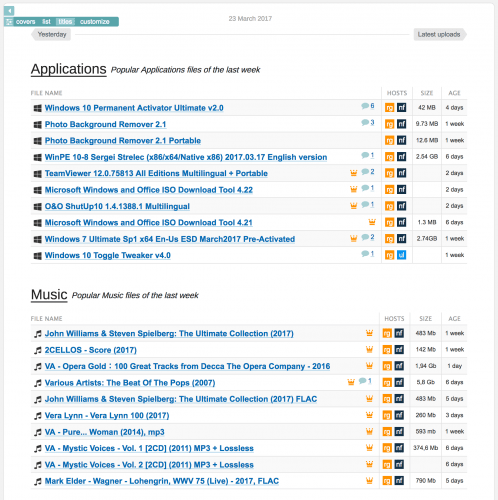The image size is (498, 500).
Task: Select the titles view tab
Action: (65, 22)
